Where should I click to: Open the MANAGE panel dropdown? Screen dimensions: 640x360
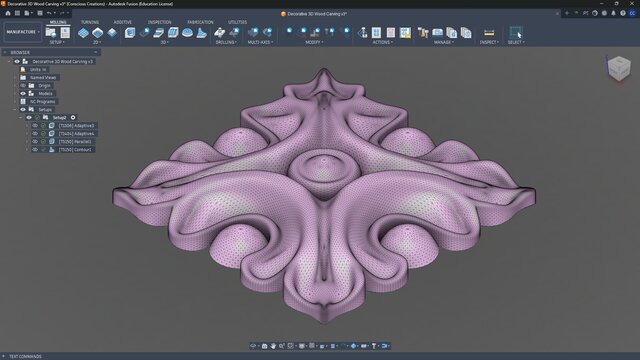443,42
